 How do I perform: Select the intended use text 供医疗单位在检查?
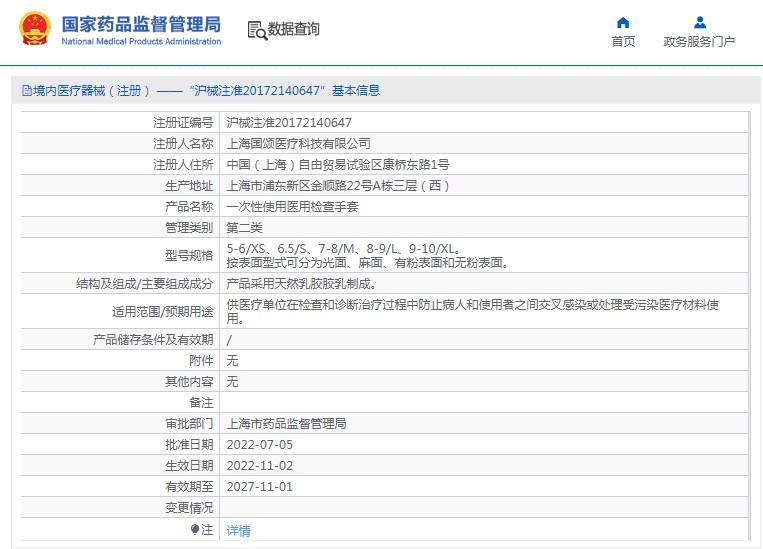coord(472,311)
